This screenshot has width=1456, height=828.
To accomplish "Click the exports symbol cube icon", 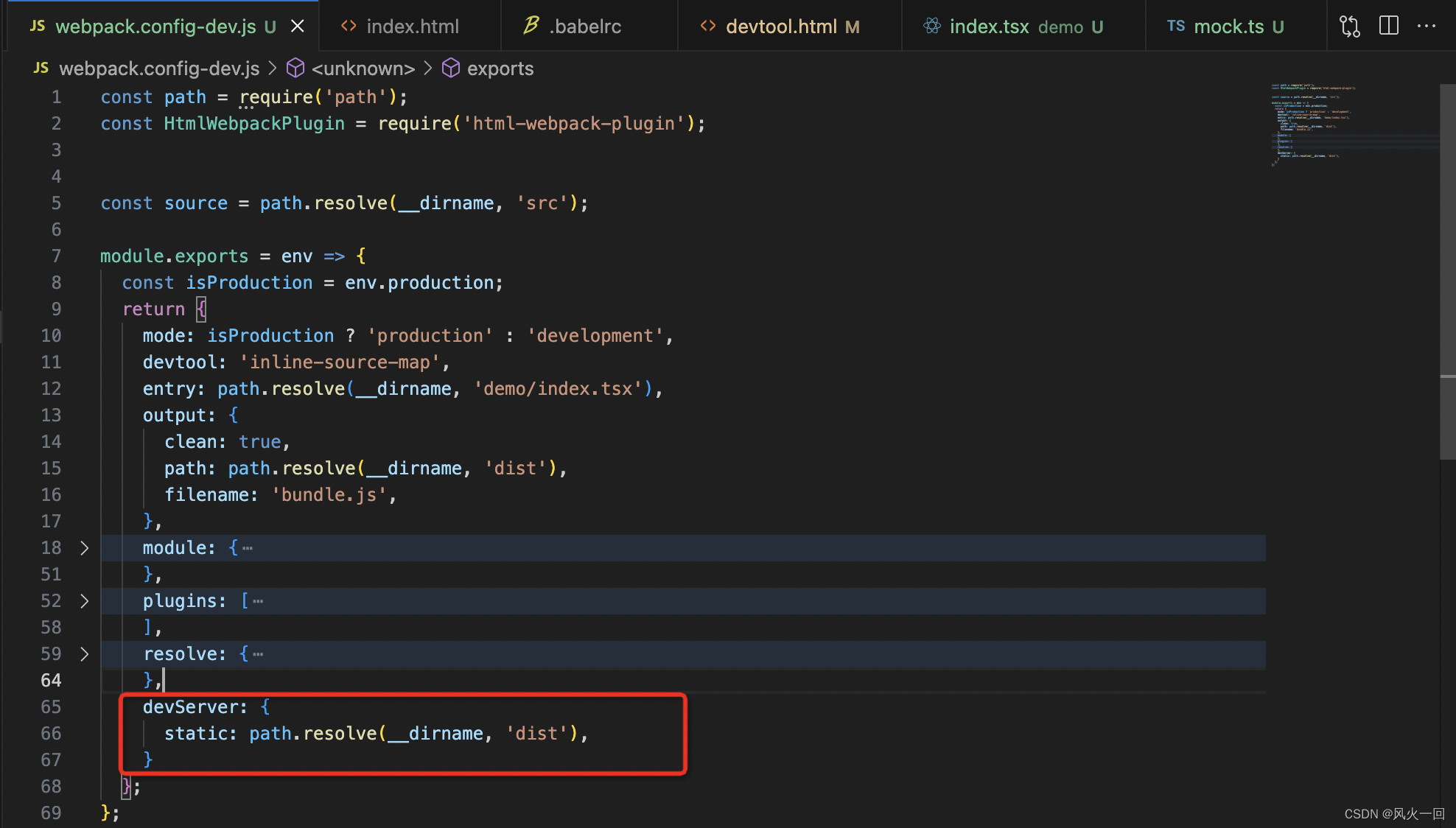I will (451, 69).
